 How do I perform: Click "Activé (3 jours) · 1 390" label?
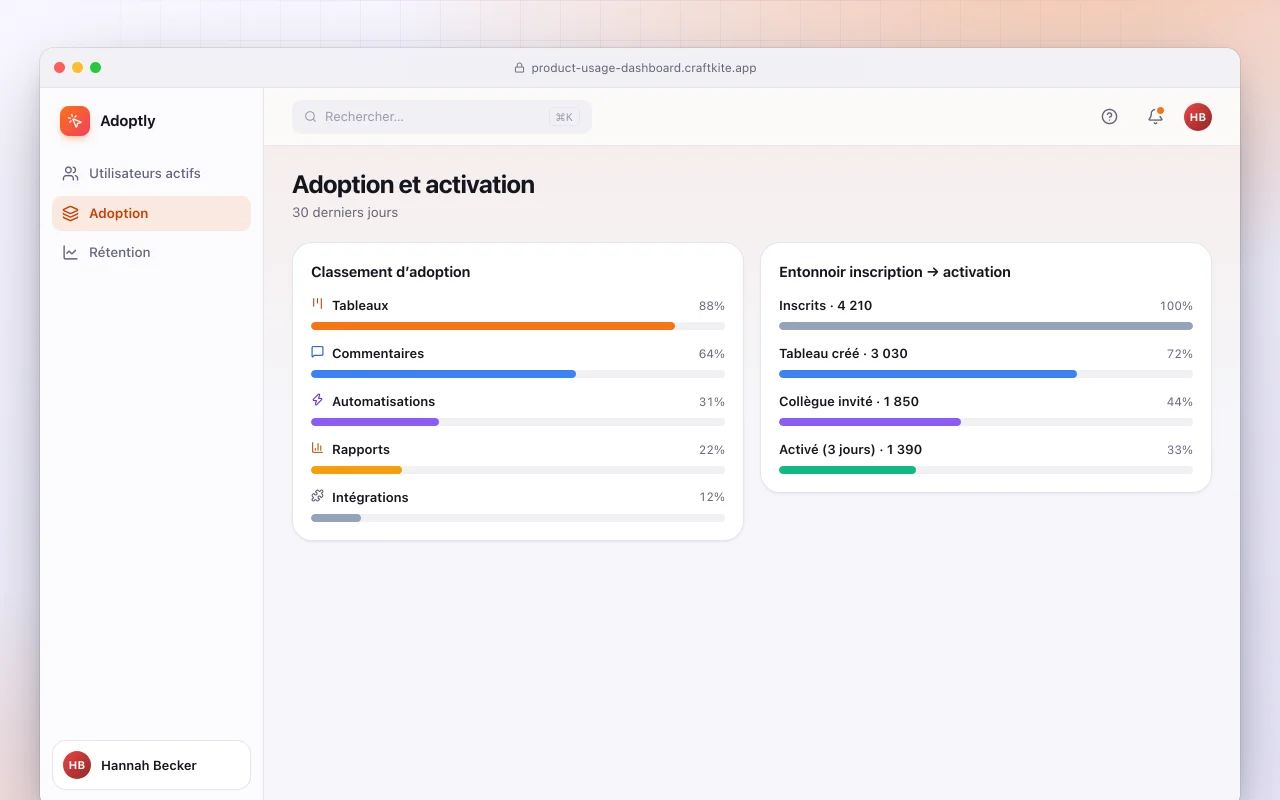[851, 450]
